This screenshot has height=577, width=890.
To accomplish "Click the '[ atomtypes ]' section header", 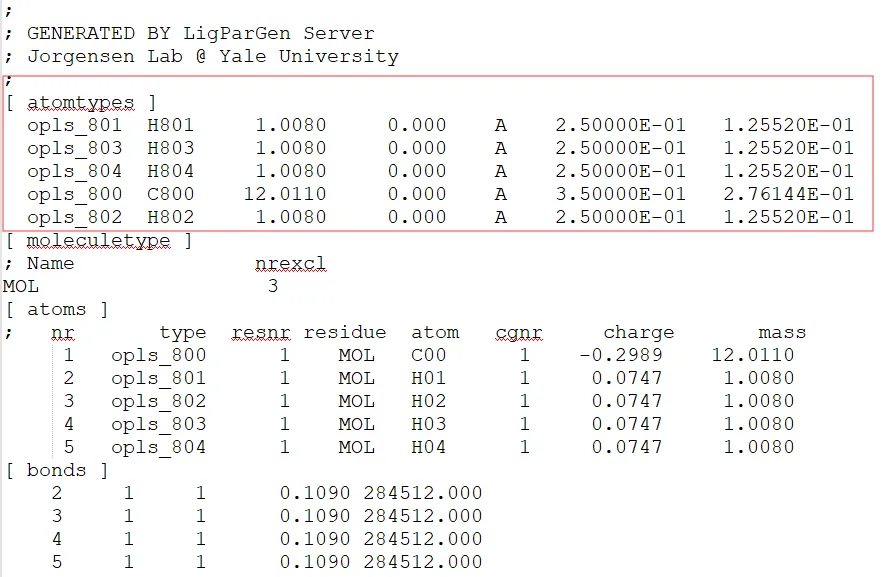I will point(81,103).
